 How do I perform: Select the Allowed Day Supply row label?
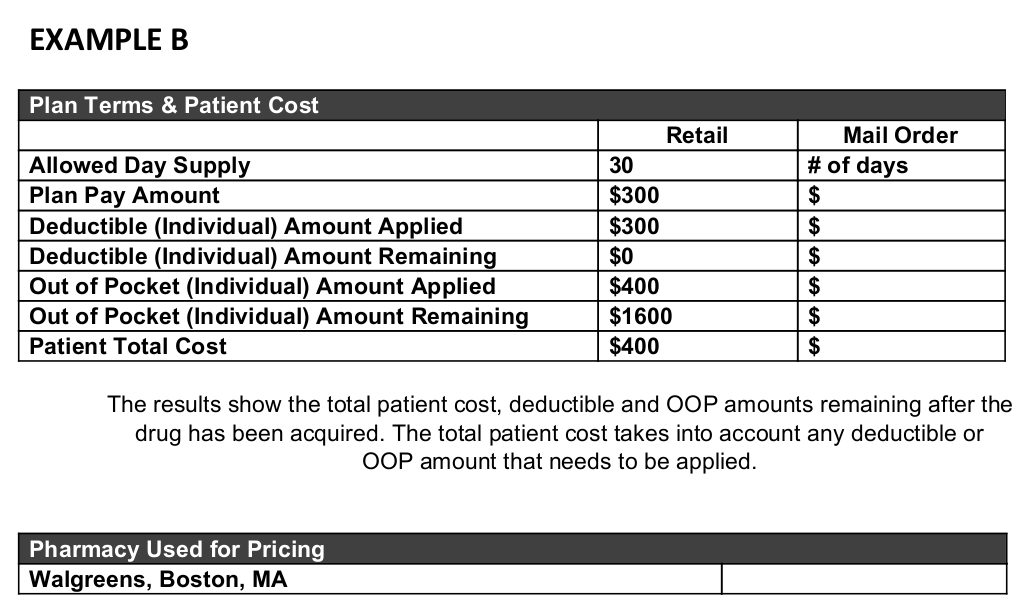140,166
